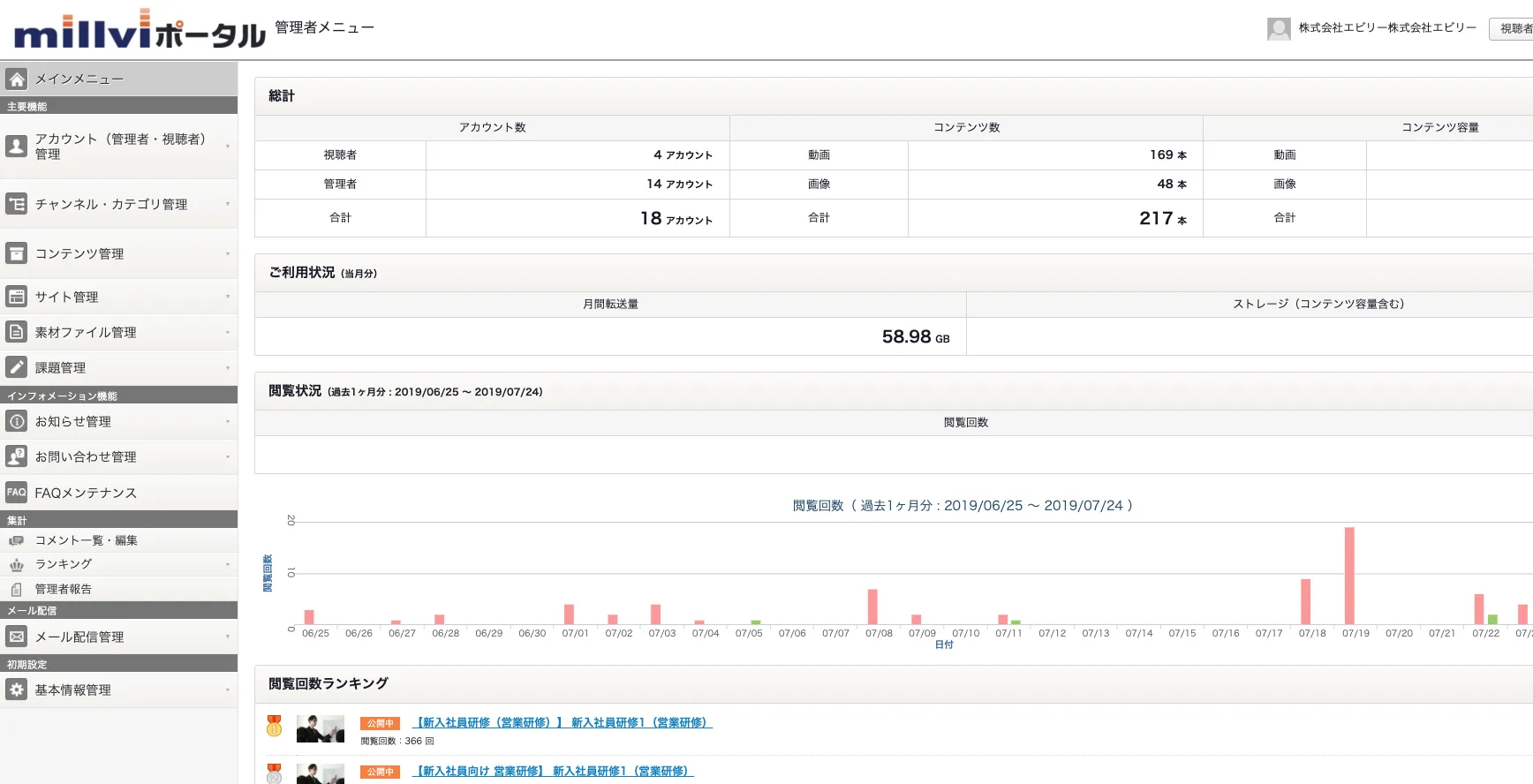
Task: Click the first ranking video thumbnail
Action: 320,729
